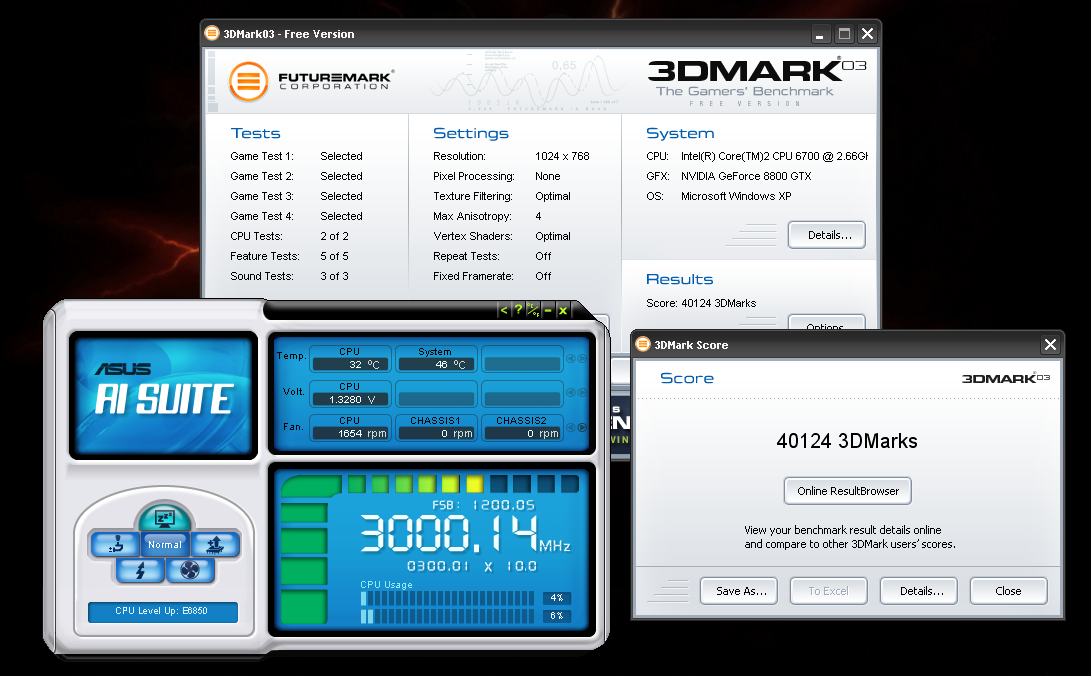The image size is (1091, 676).
Task: Click the To Excel button
Action: coord(829,591)
